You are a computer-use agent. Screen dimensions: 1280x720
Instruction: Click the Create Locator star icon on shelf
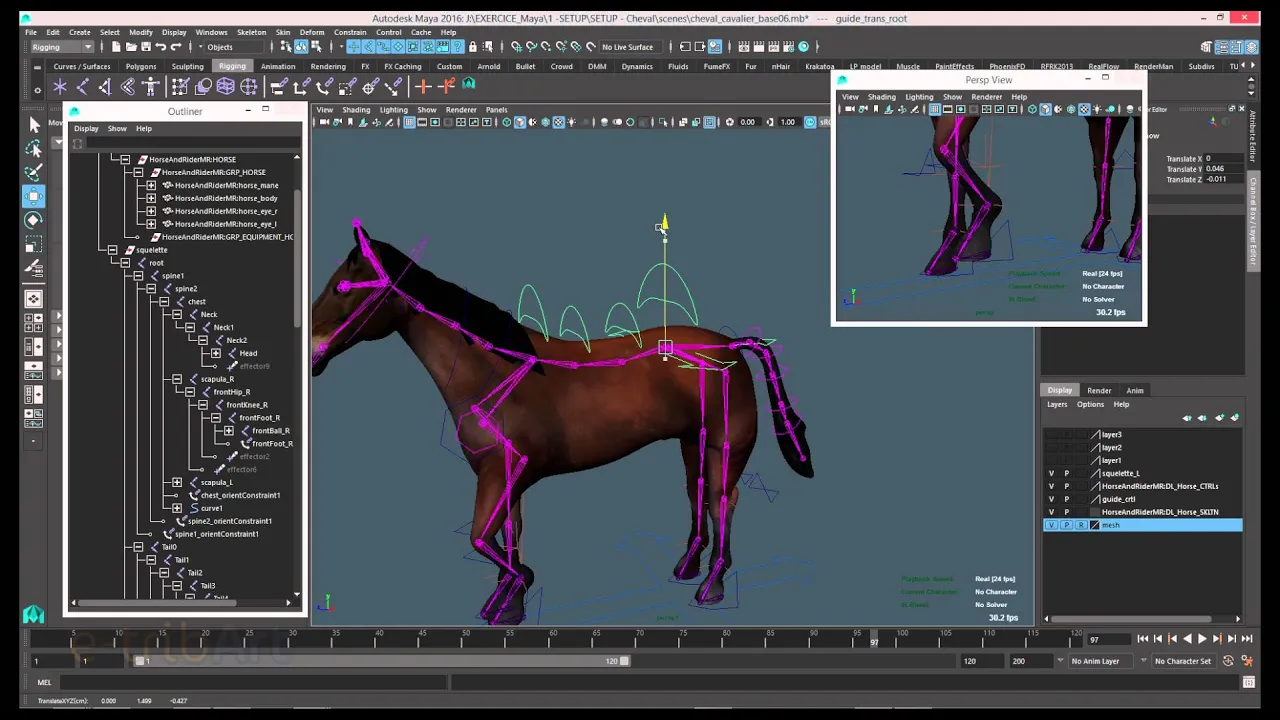(x=60, y=87)
